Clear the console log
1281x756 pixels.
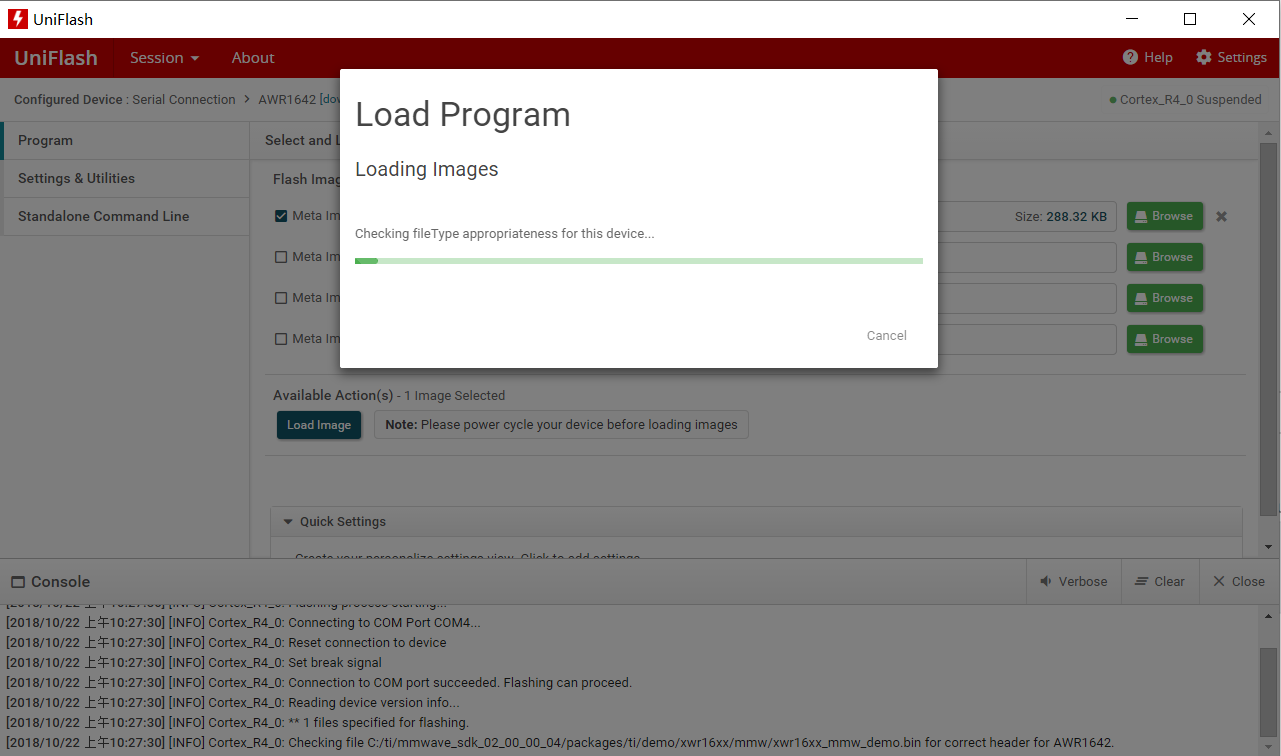[1160, 581]
